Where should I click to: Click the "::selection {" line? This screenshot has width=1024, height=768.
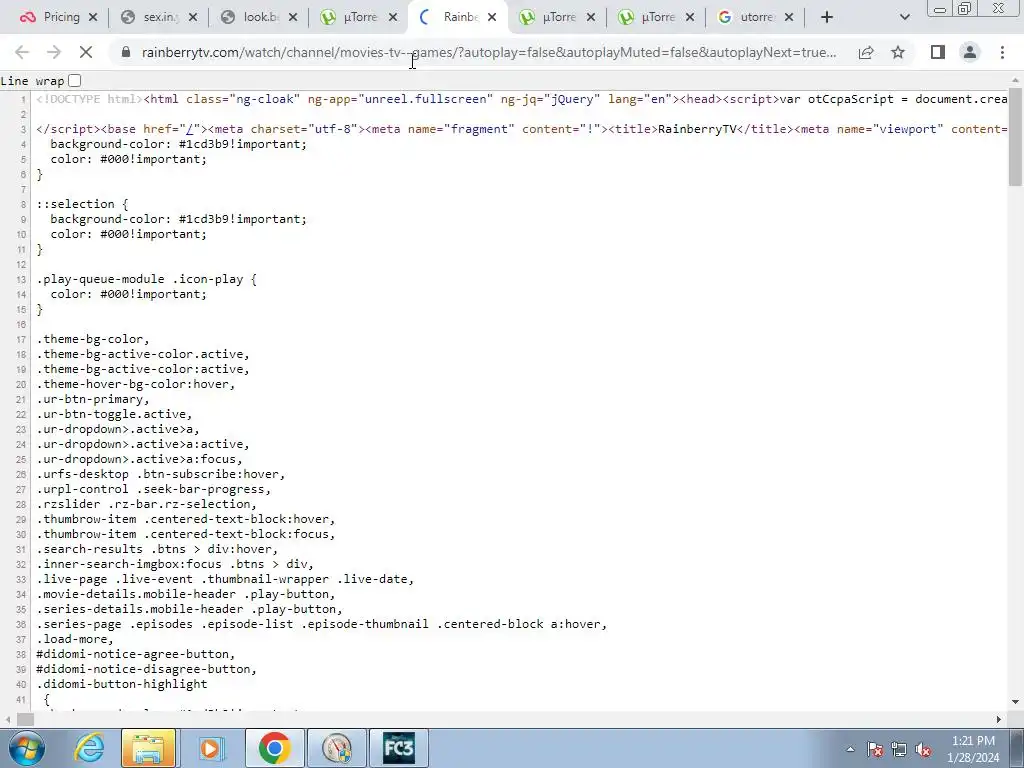(x=82, y=204)
